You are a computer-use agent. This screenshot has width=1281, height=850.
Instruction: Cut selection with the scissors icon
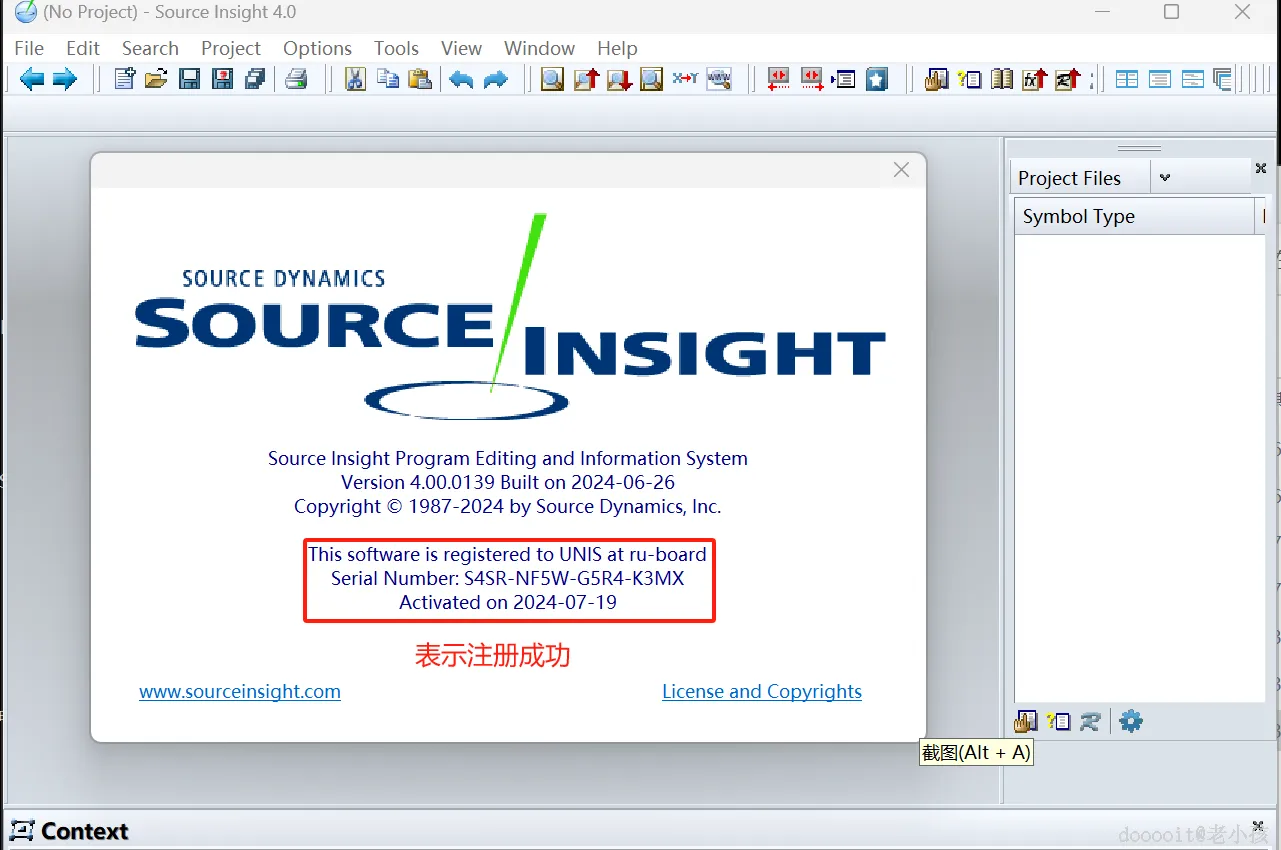[355, 79]
